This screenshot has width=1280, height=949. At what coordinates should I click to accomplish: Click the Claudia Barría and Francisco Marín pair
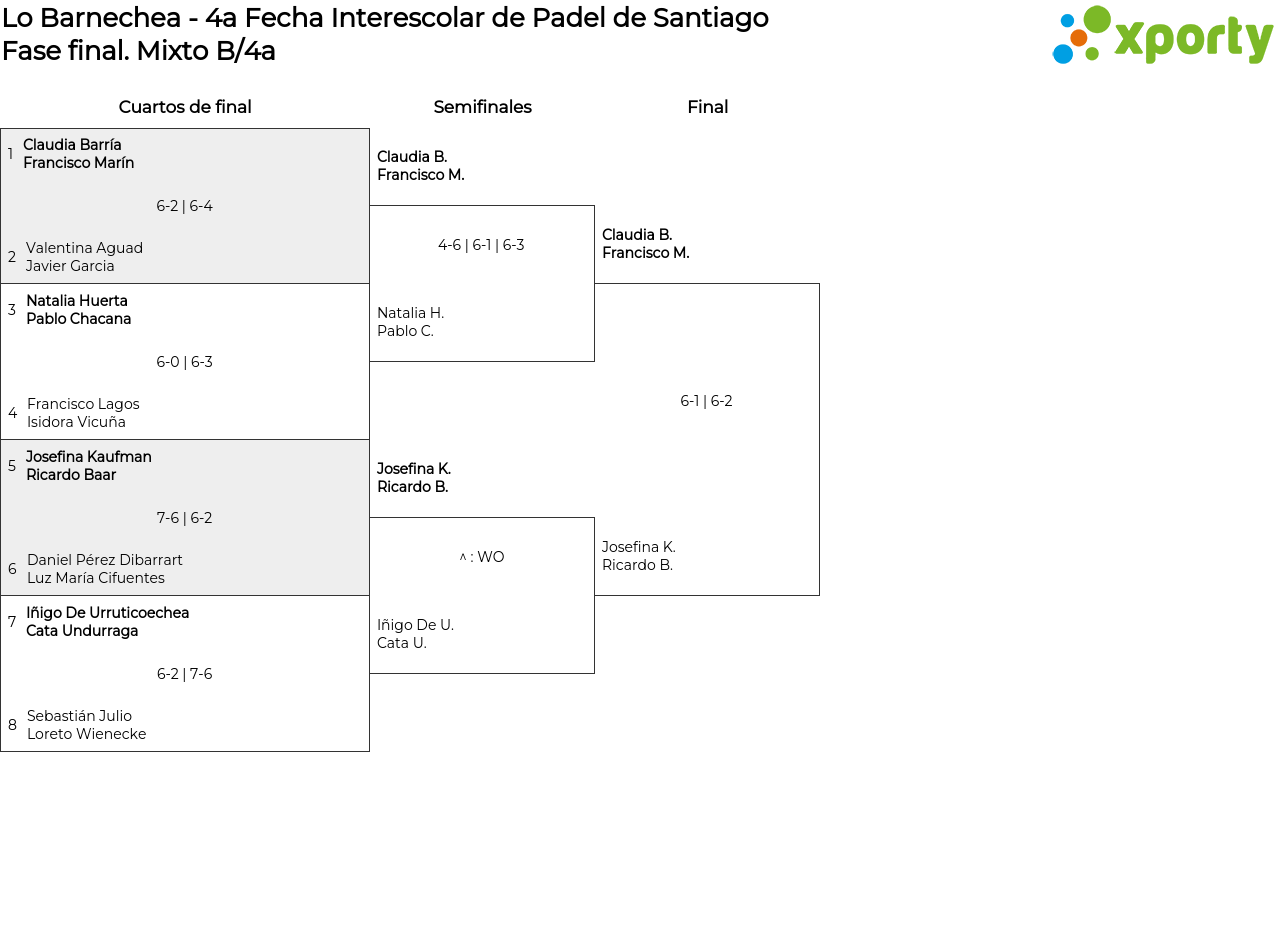click(x=78, y=154)
